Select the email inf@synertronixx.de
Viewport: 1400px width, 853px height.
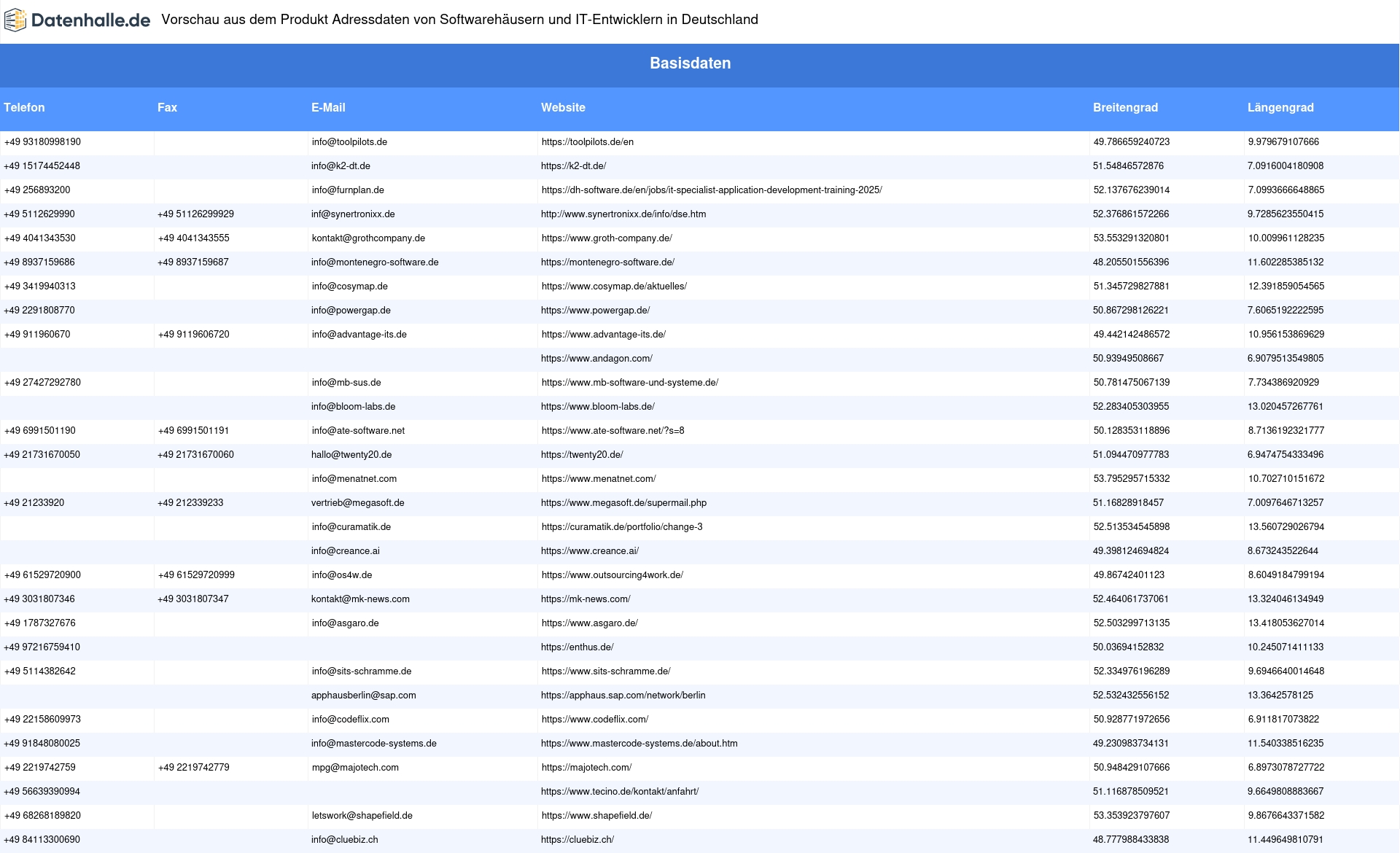click(x=353, y=214)
